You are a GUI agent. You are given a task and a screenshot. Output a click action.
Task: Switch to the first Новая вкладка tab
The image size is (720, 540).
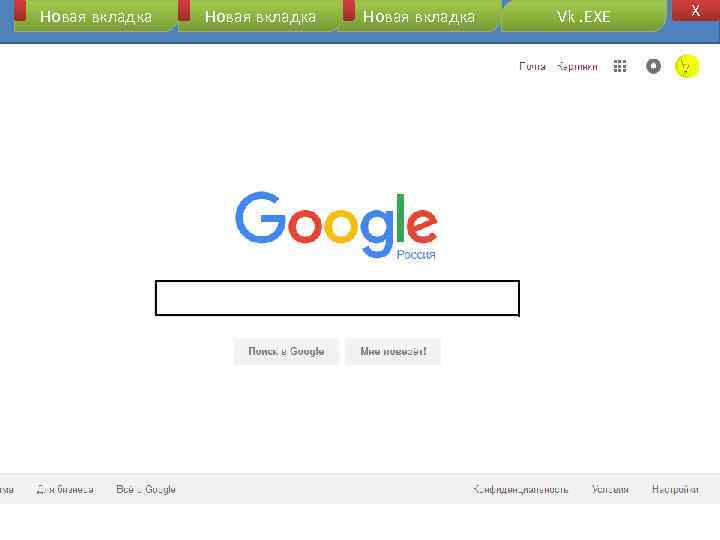click(x=96, y=17)
